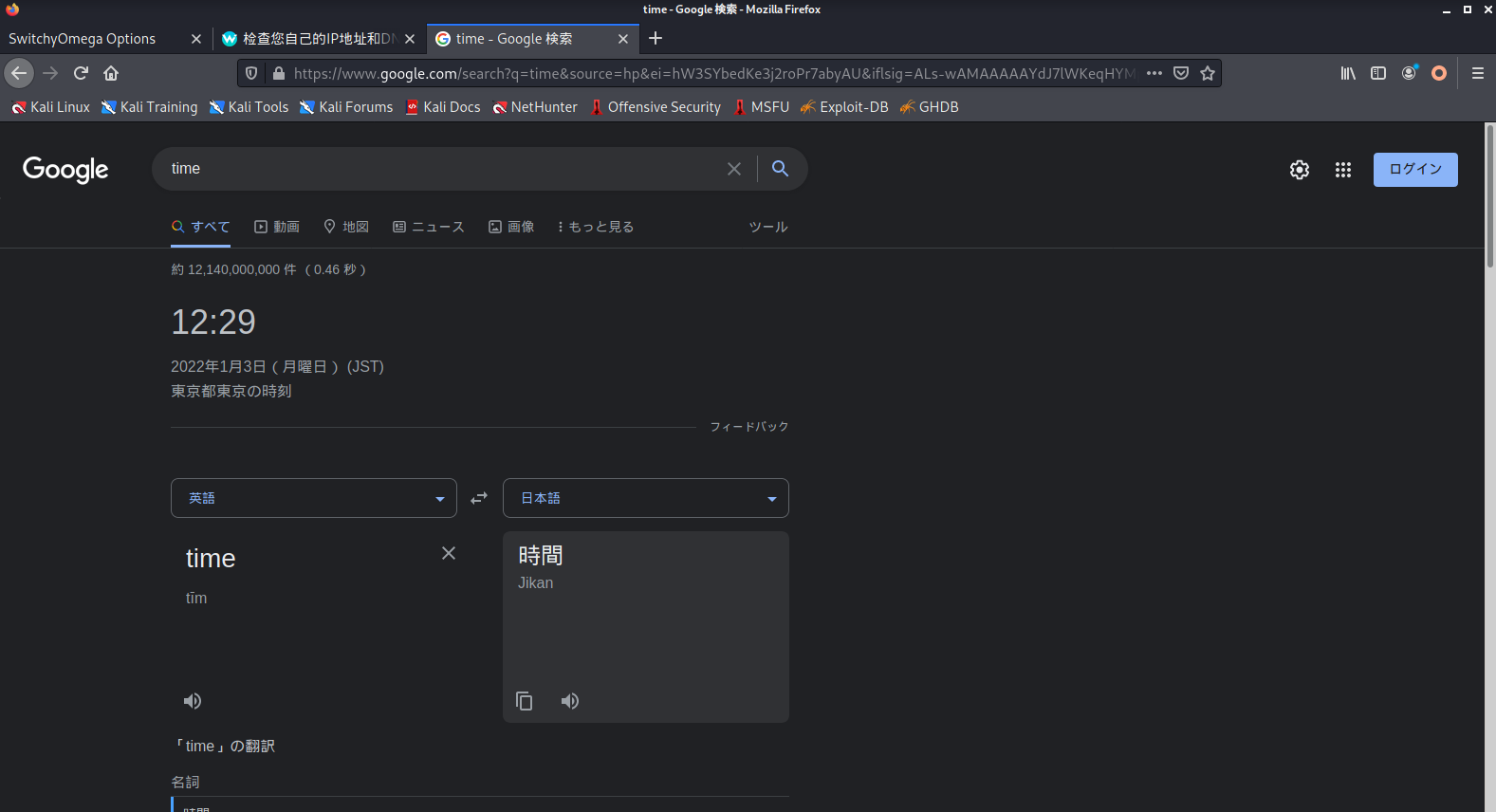Clear the Google search box with X
This screenshot has width=1496, height=812.
[734, 169]
